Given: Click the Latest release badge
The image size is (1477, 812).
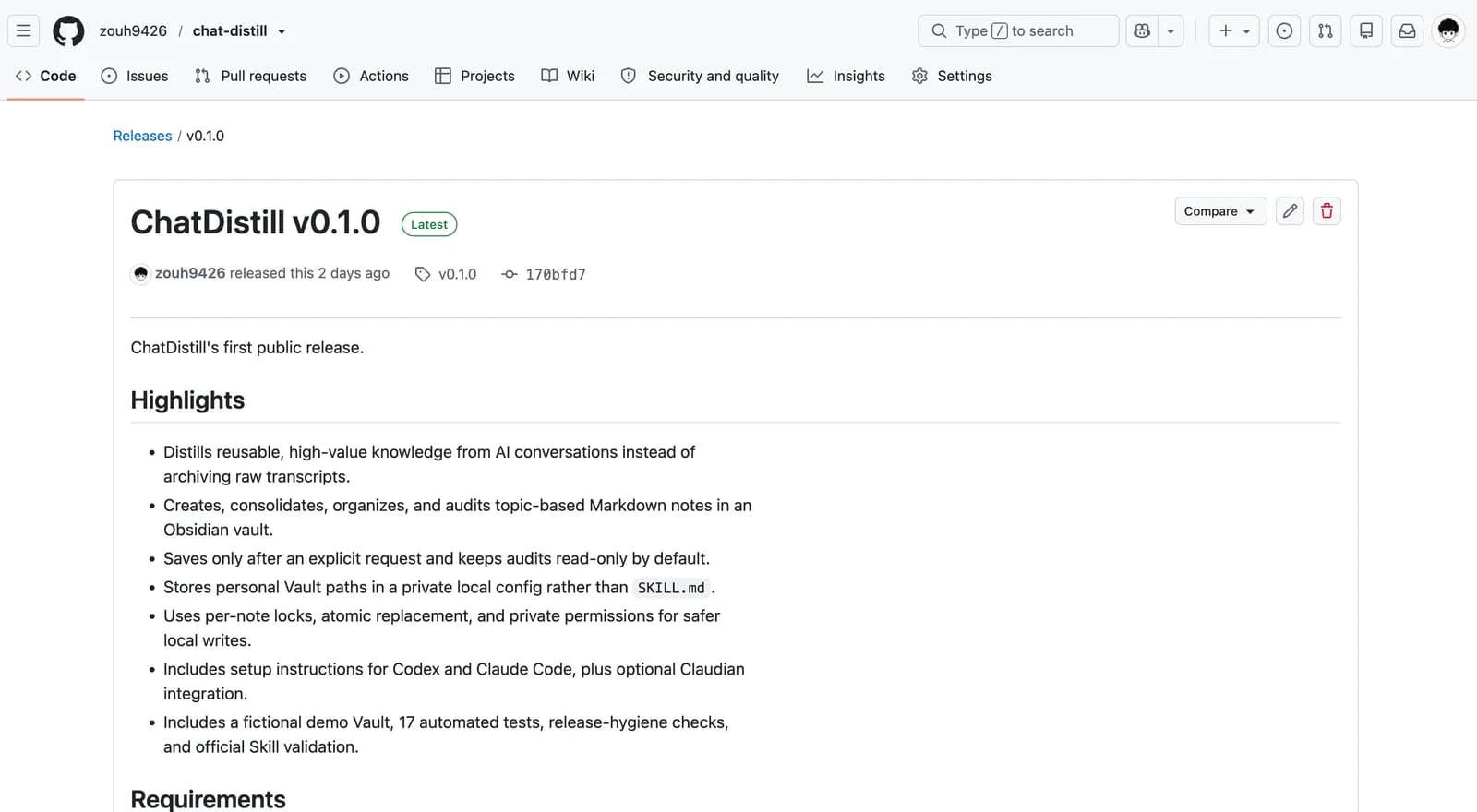Looking at the screenshot, I should 429,224.
